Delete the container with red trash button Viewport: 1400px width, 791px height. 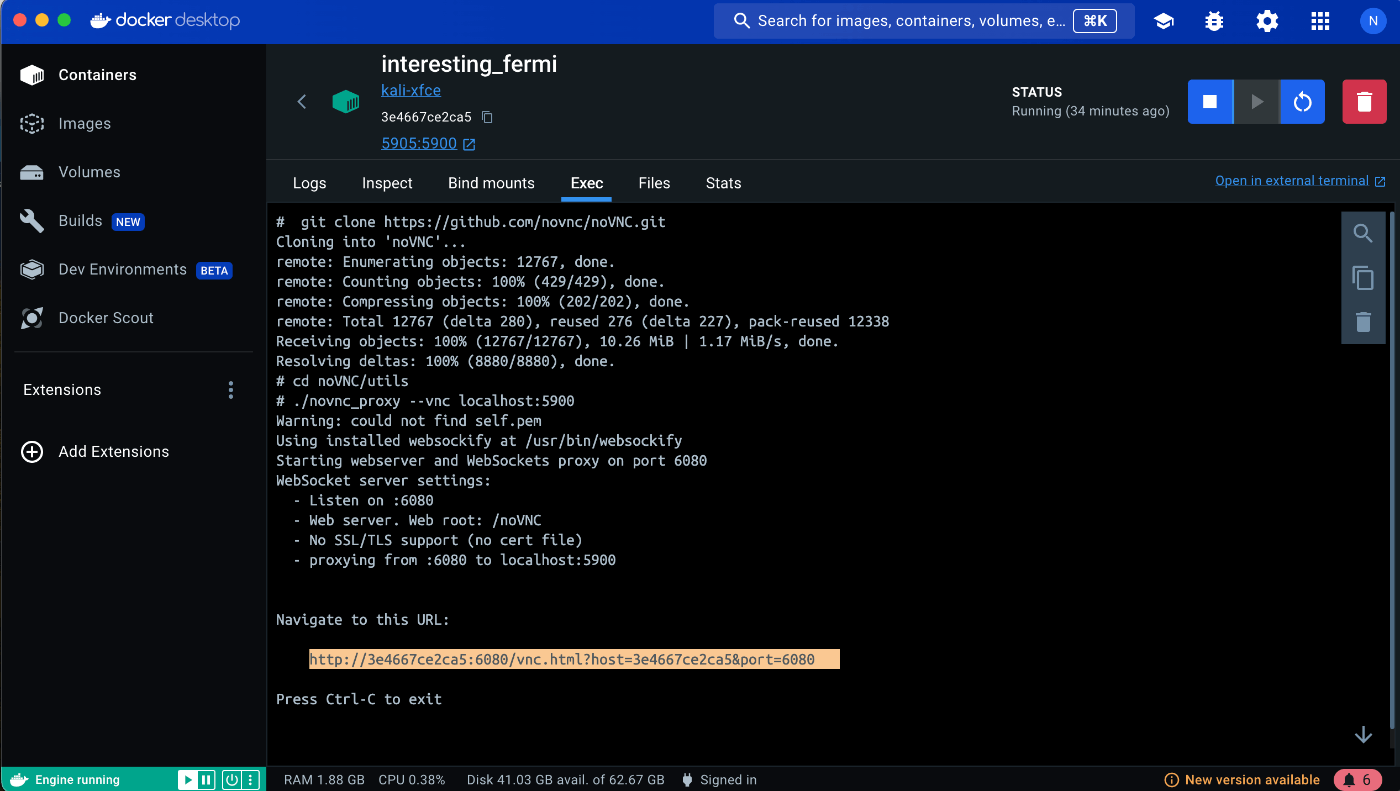[x=1364, y=102]
